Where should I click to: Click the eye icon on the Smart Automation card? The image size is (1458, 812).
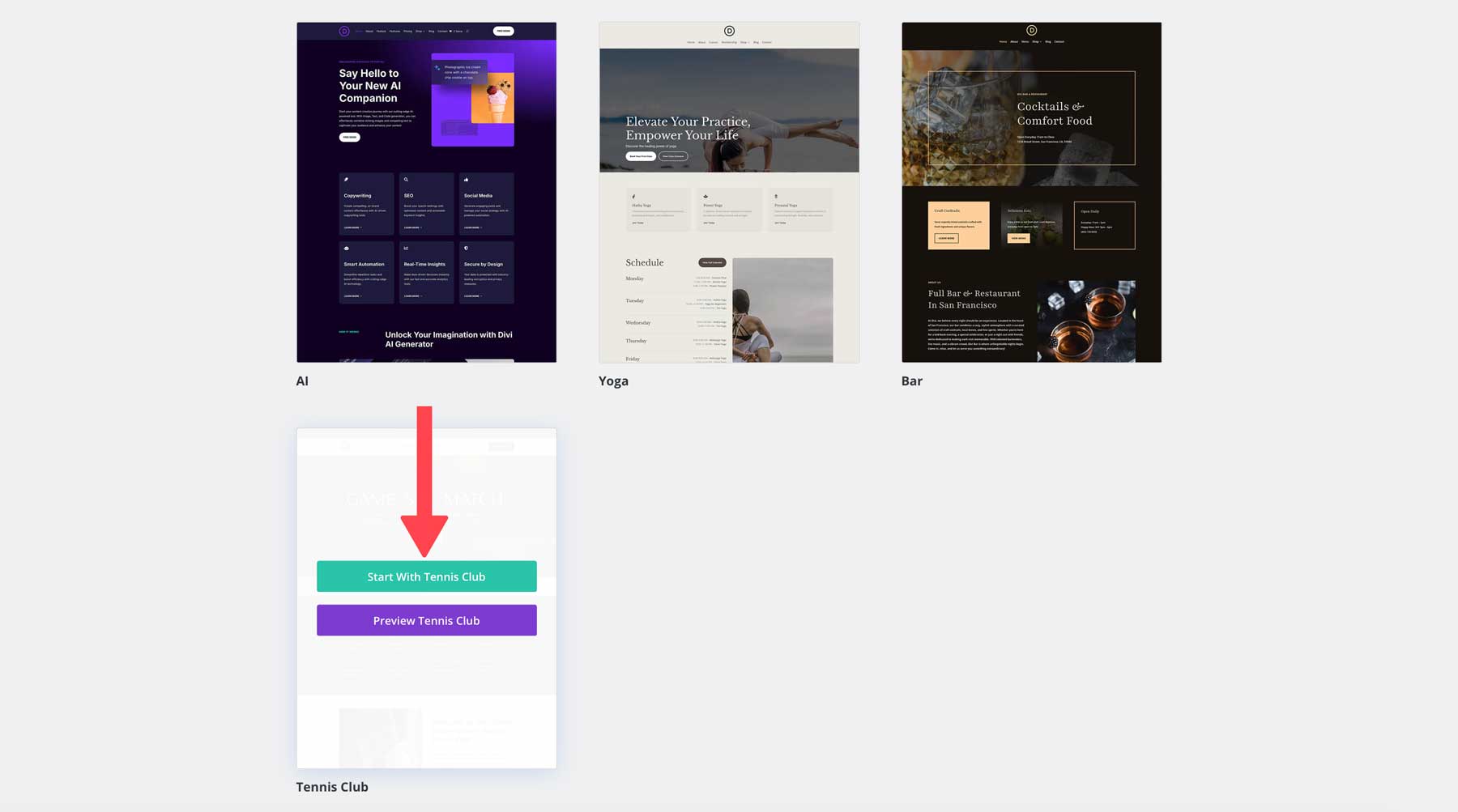pos(346,249)
